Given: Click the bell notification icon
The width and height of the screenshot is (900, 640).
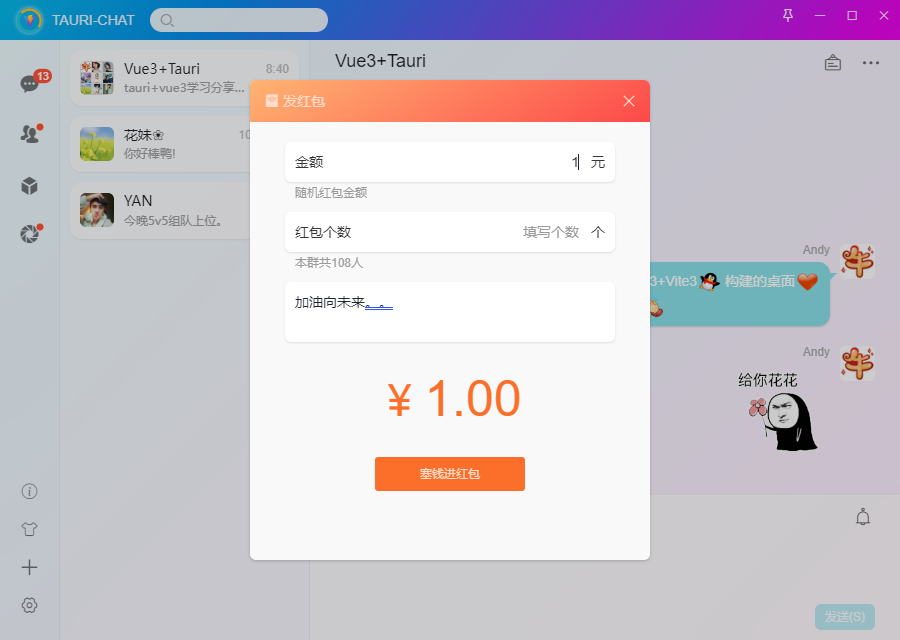Looking at the screenshot, I should pos(863,517).
